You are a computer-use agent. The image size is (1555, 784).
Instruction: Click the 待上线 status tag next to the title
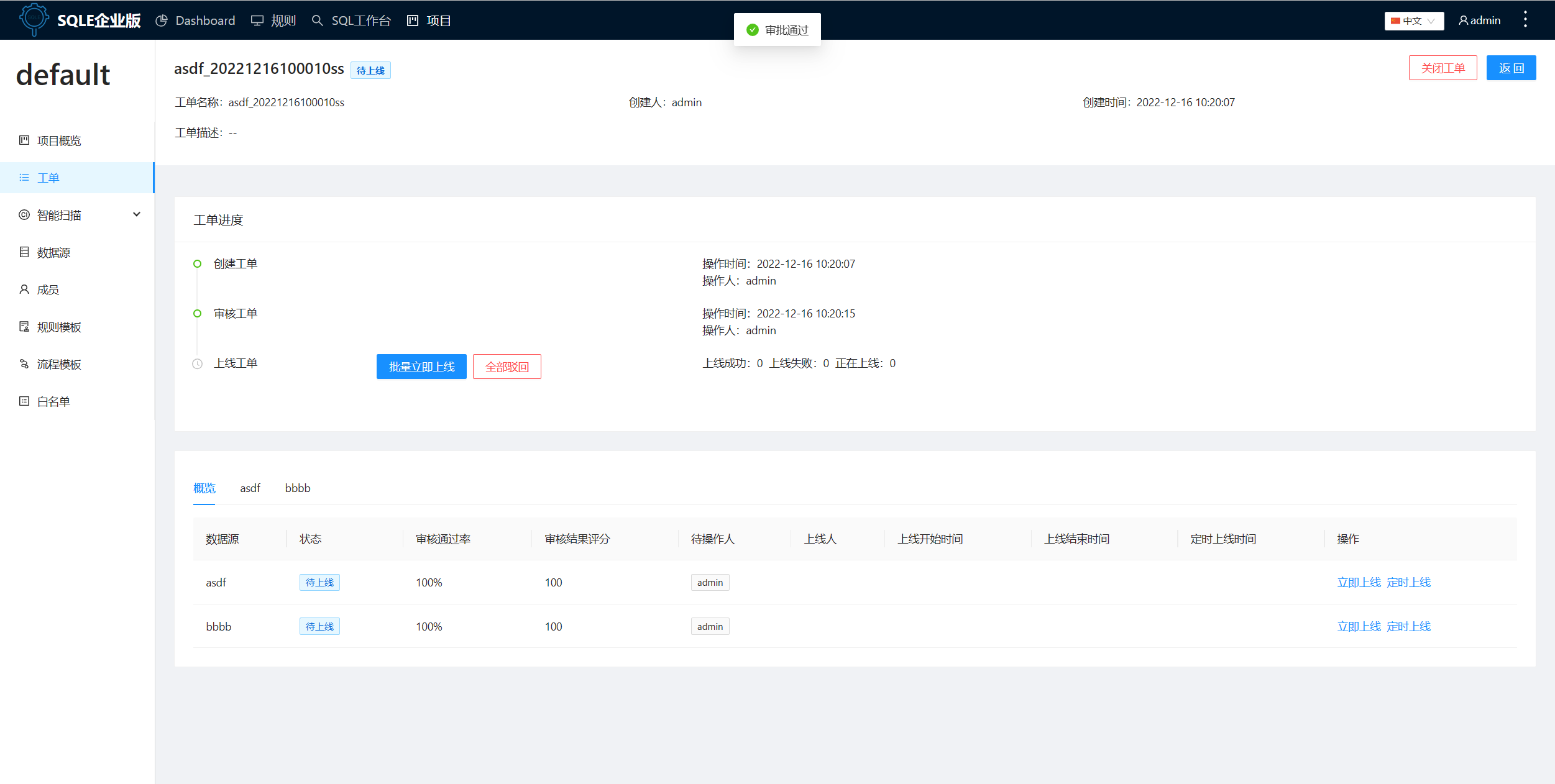(370, 70)
